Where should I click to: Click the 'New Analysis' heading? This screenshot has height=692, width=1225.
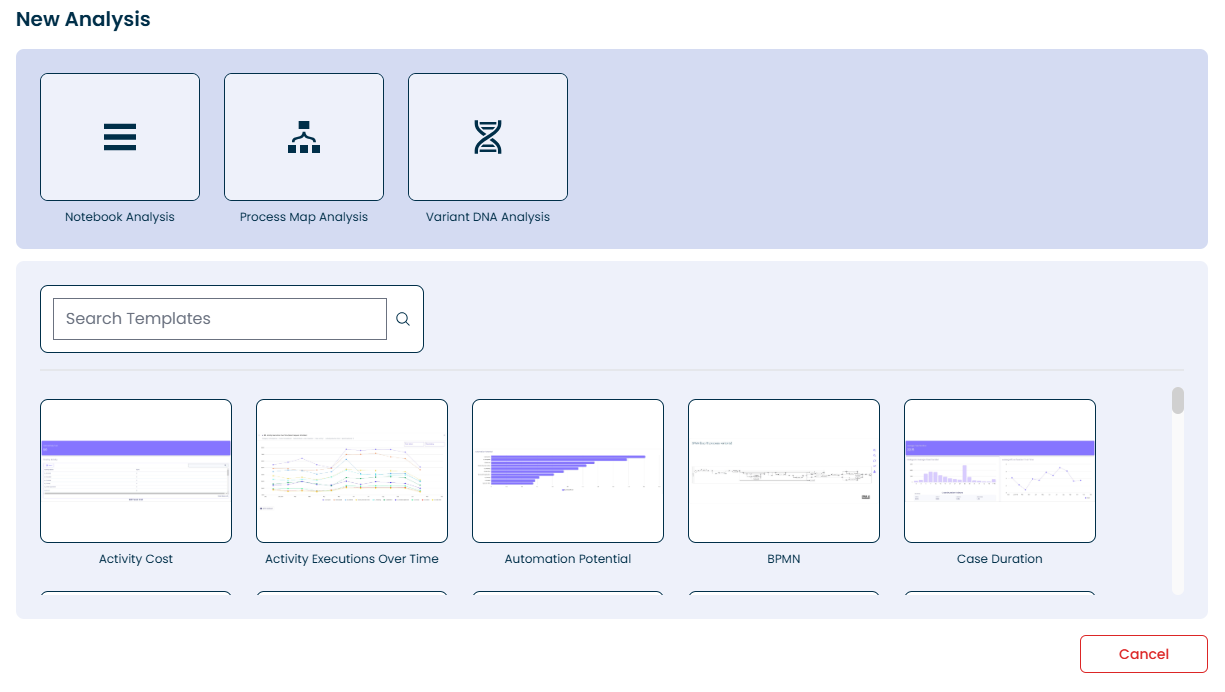tap(83, 19)
